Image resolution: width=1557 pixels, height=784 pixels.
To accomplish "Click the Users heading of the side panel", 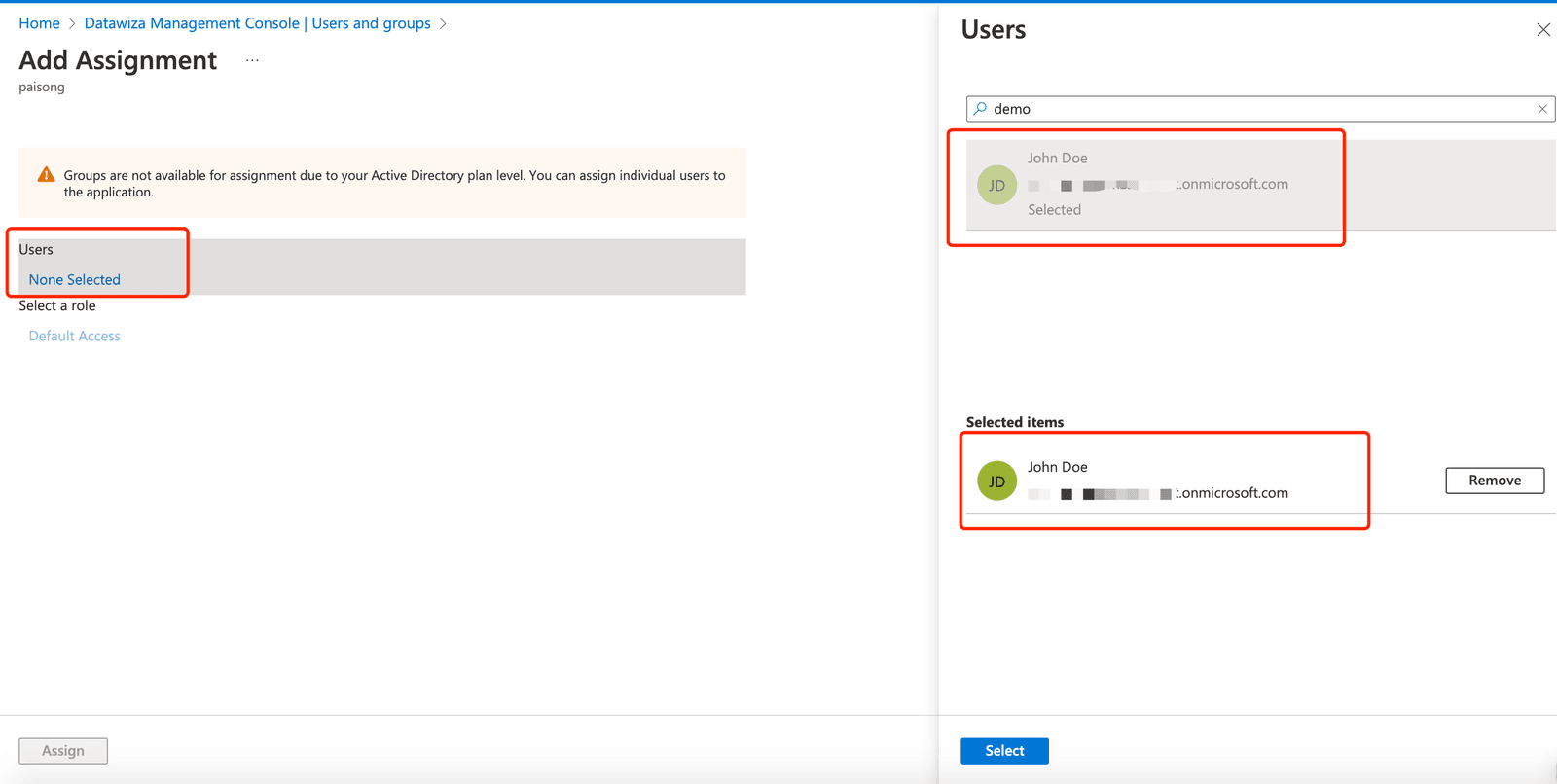I will point(994,30).
